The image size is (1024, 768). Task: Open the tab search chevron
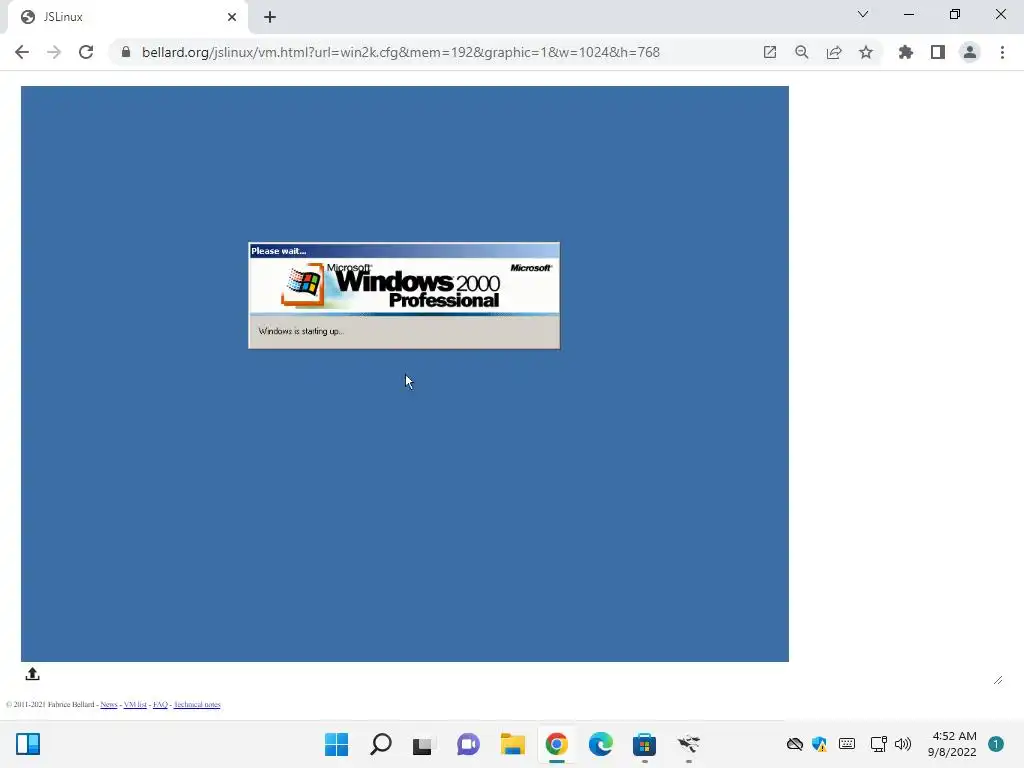point(863,14)
